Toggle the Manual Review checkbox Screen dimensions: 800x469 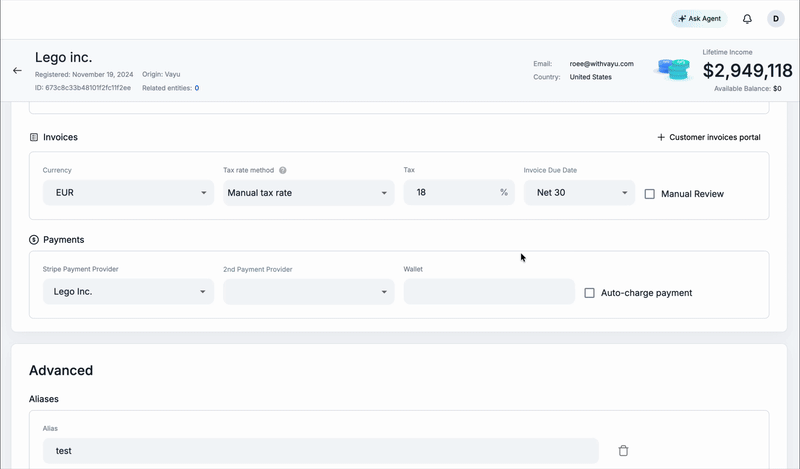pyautogui.click(x=649, y=194)
